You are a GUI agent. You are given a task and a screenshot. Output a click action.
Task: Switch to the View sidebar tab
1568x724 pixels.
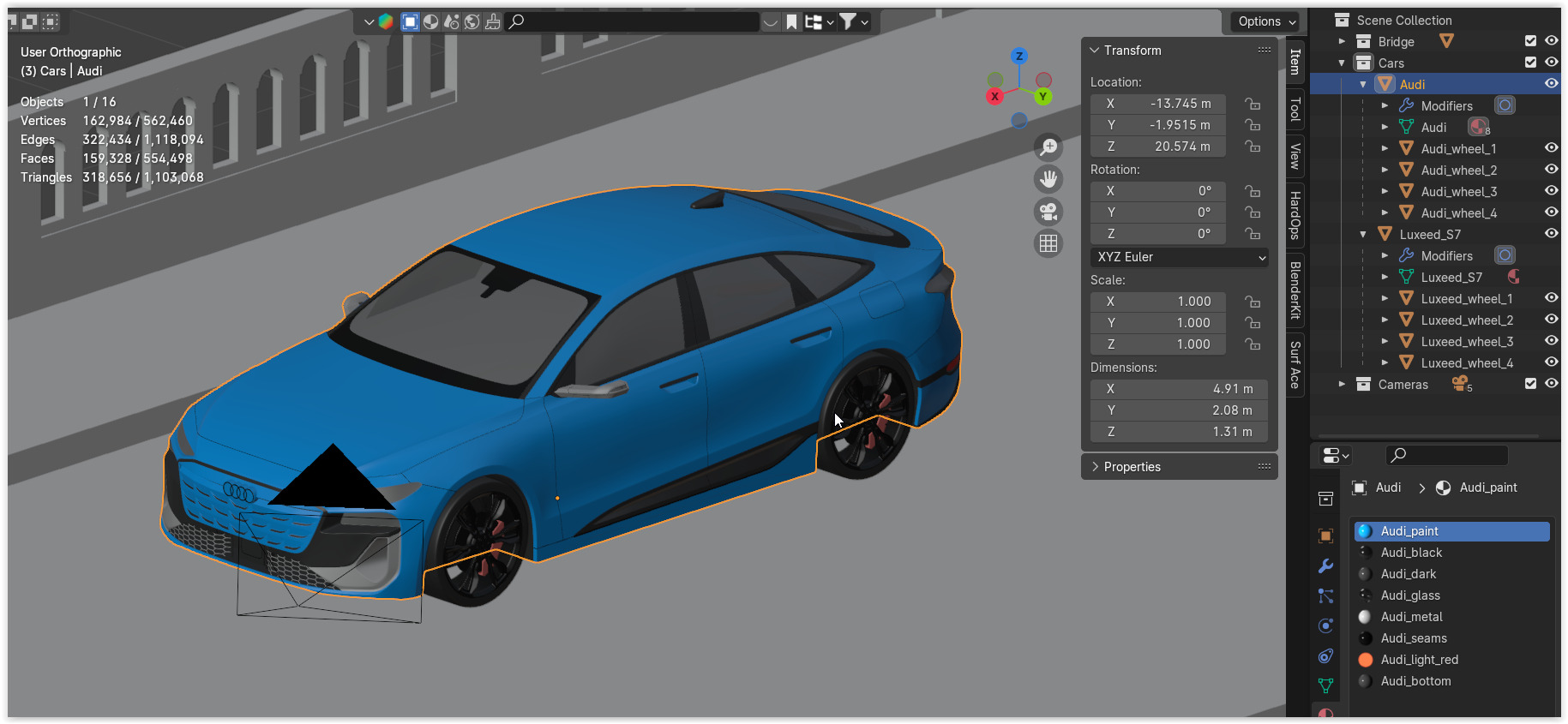[1295, 157]
